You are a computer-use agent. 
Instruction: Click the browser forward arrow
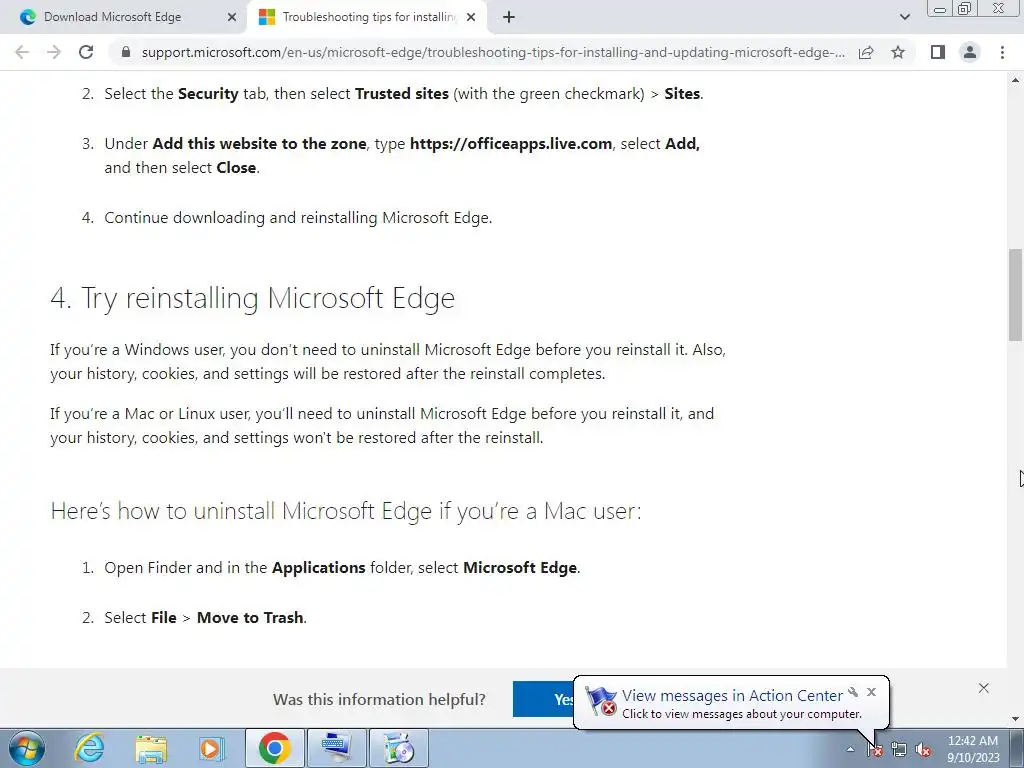(54, 52)
